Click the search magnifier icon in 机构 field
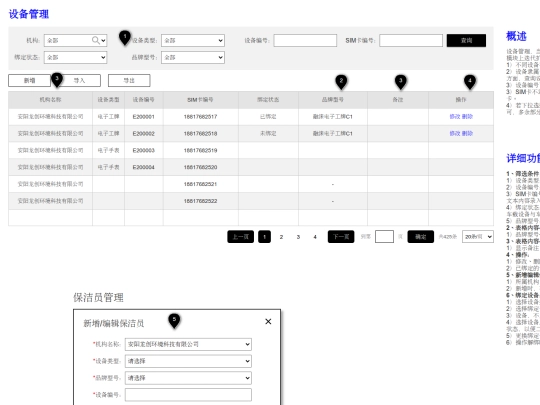 point(95,40)
